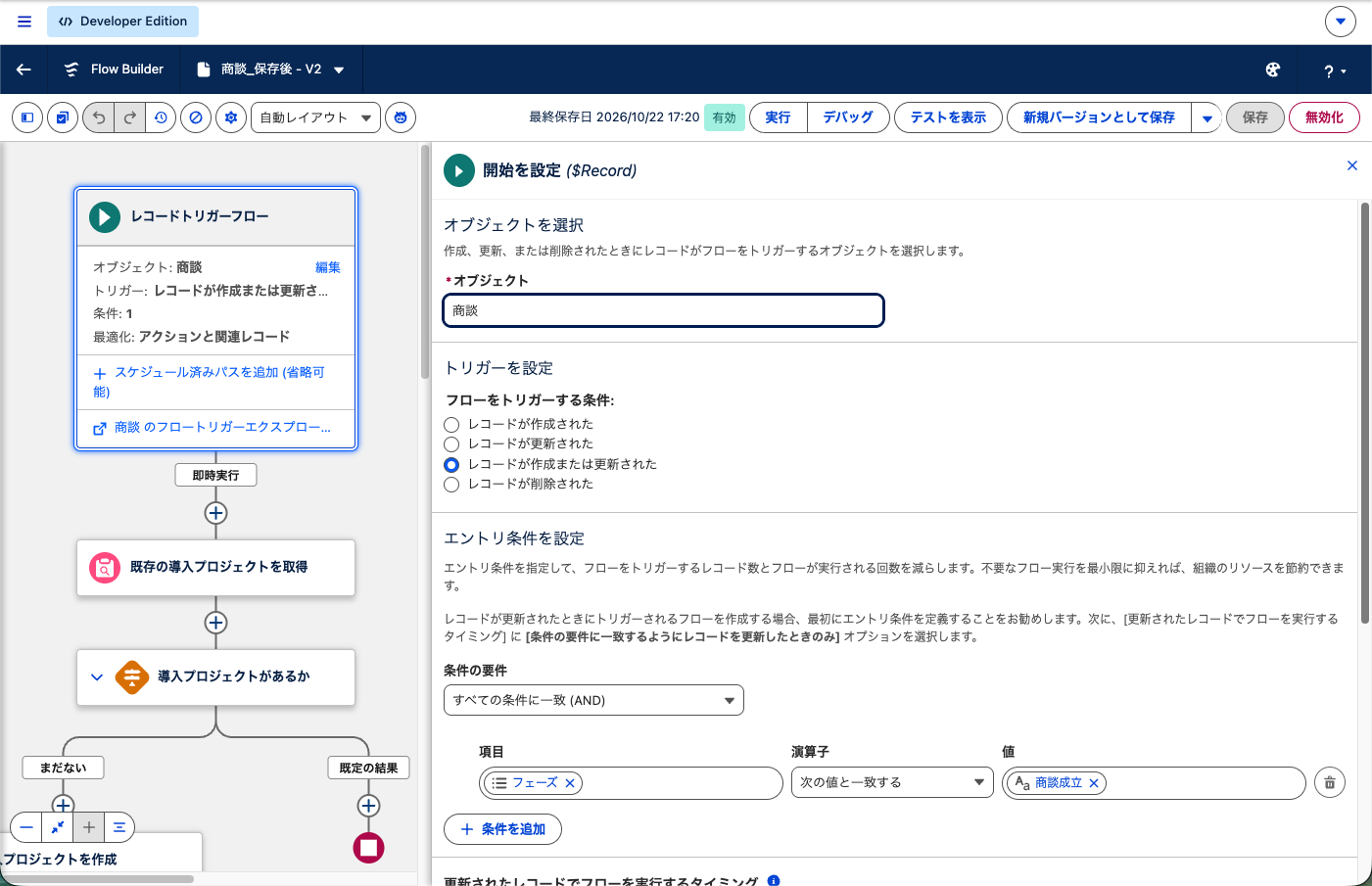The image size is (1372, 886).
Task: Click the error check circle-slash icon
Action: point(196,117)
